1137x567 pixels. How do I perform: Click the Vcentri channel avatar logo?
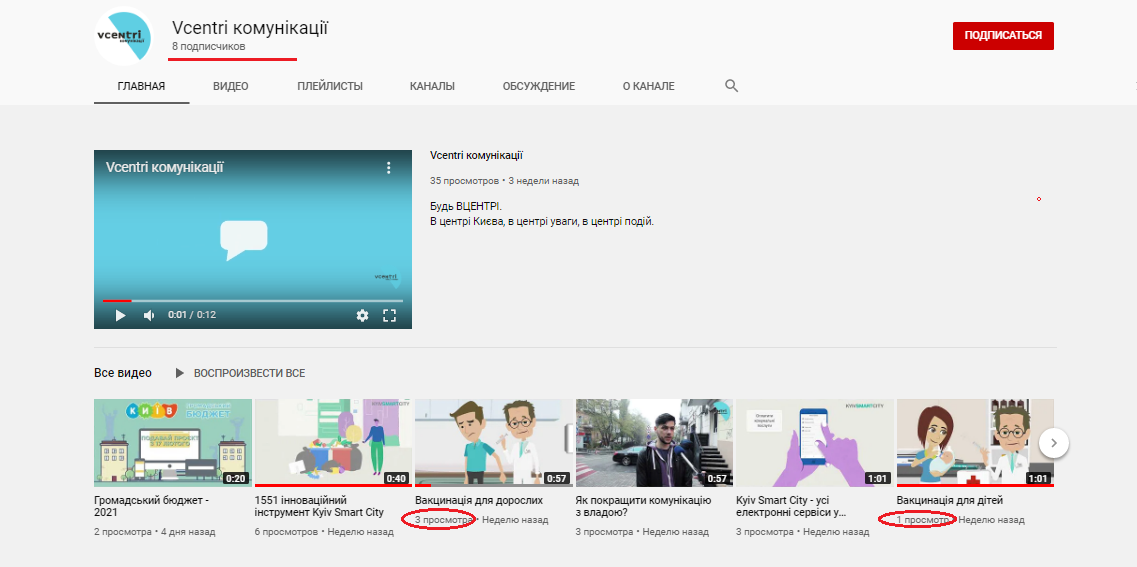point(123,36)
